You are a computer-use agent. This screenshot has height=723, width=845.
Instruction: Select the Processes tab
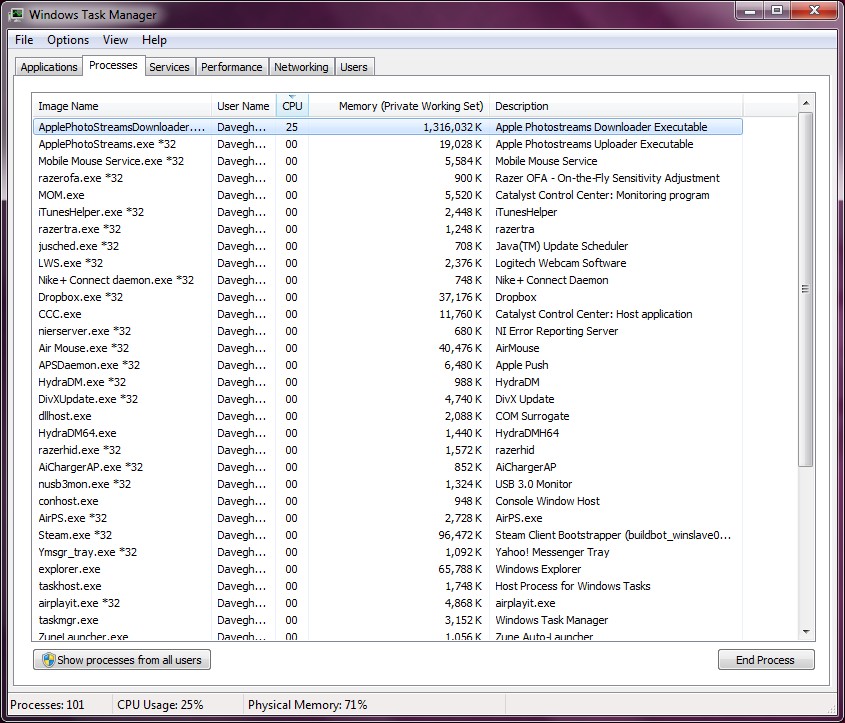click(x=113, y=65)
